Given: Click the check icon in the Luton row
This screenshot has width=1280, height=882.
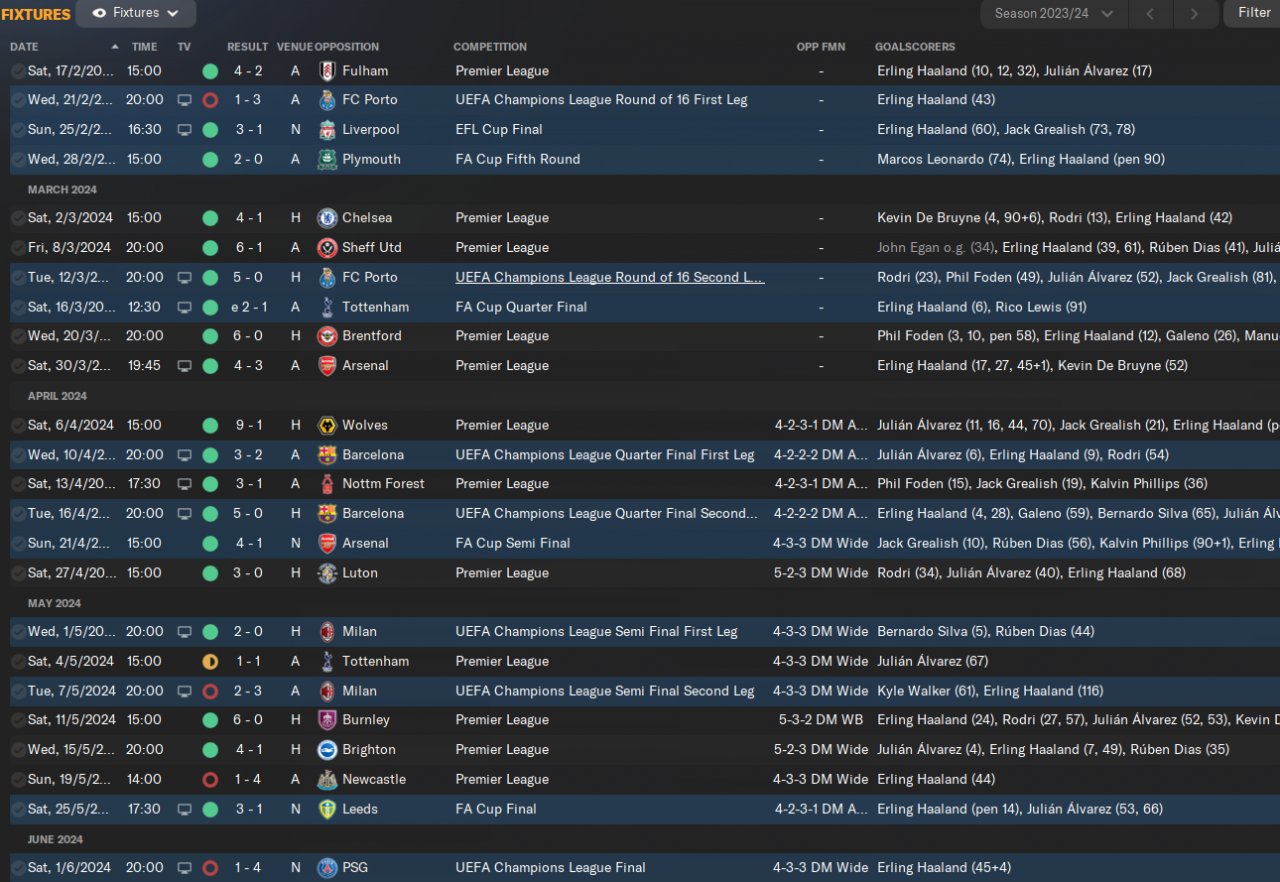Looking at the screenshot, I should (x=18, y=573).
